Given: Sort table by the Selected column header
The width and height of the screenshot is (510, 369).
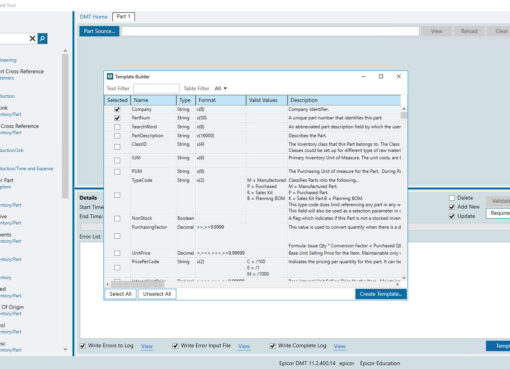Looking at the screenshot, I should [x=117, y=100].
